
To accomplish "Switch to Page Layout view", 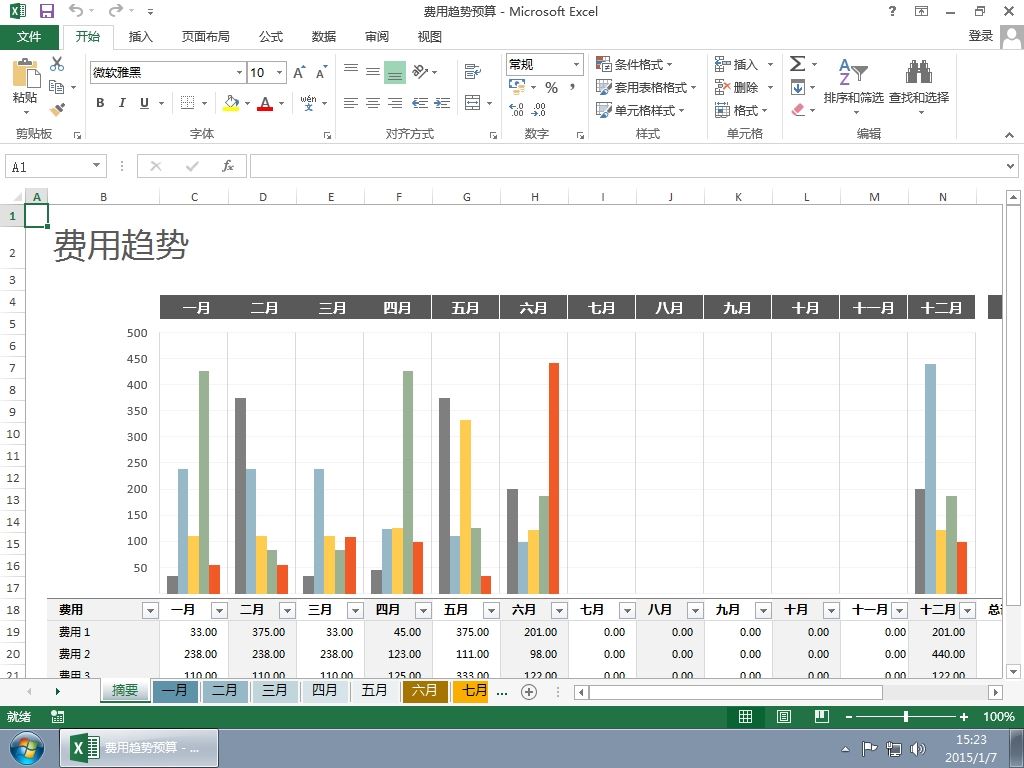I will pyautogui.click(x=784, y=717).
